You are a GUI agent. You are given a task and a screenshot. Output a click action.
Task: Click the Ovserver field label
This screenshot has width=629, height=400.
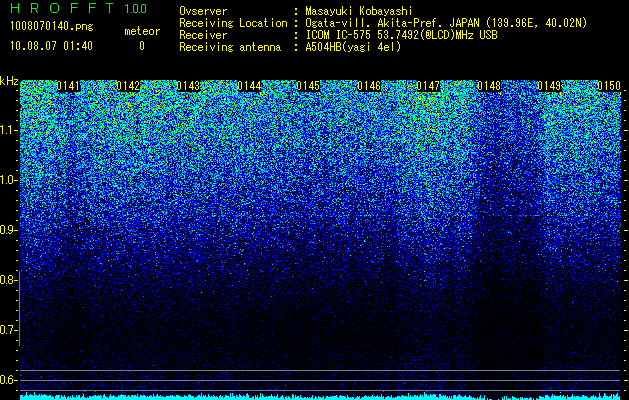click(x=203, y=11)
